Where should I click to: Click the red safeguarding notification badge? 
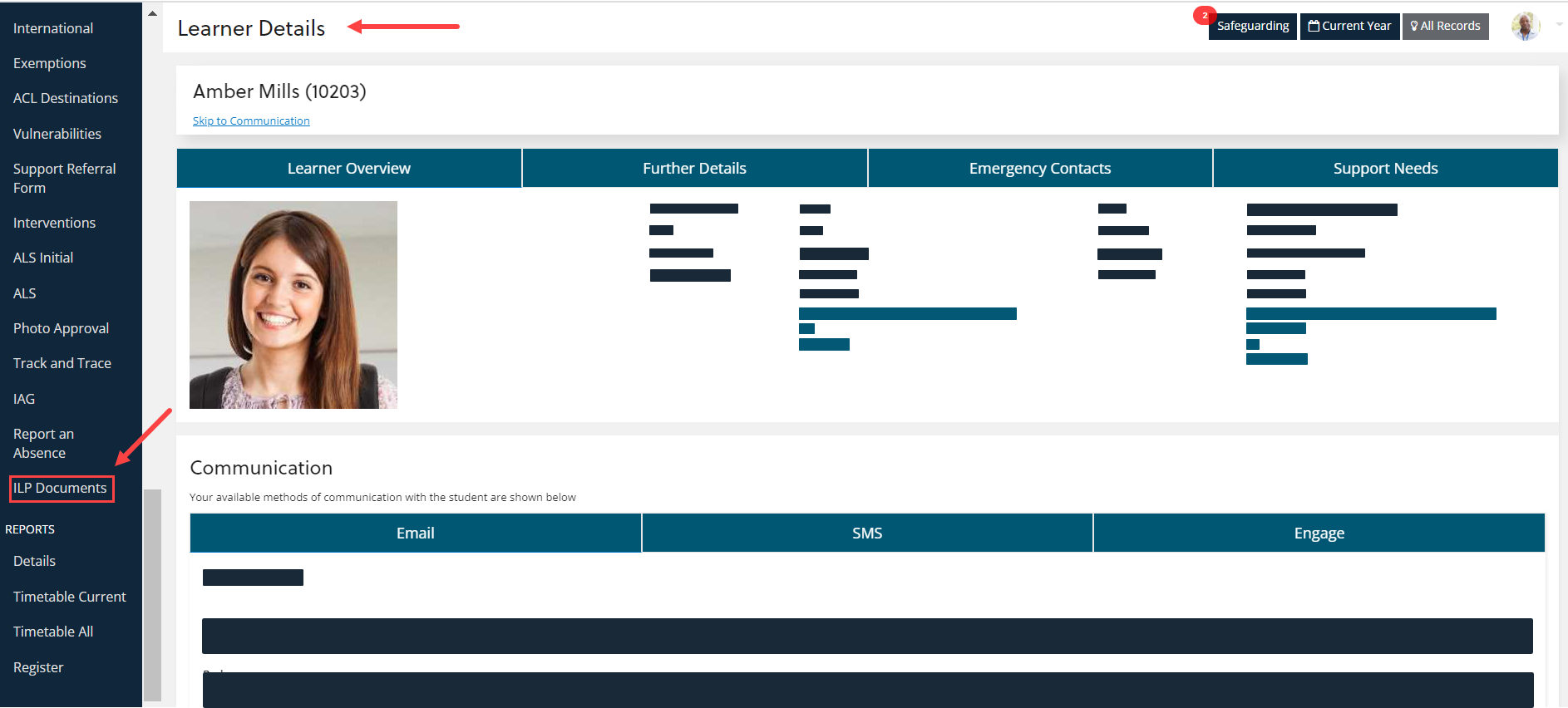pyautogui.click(x=1204, y=16)
